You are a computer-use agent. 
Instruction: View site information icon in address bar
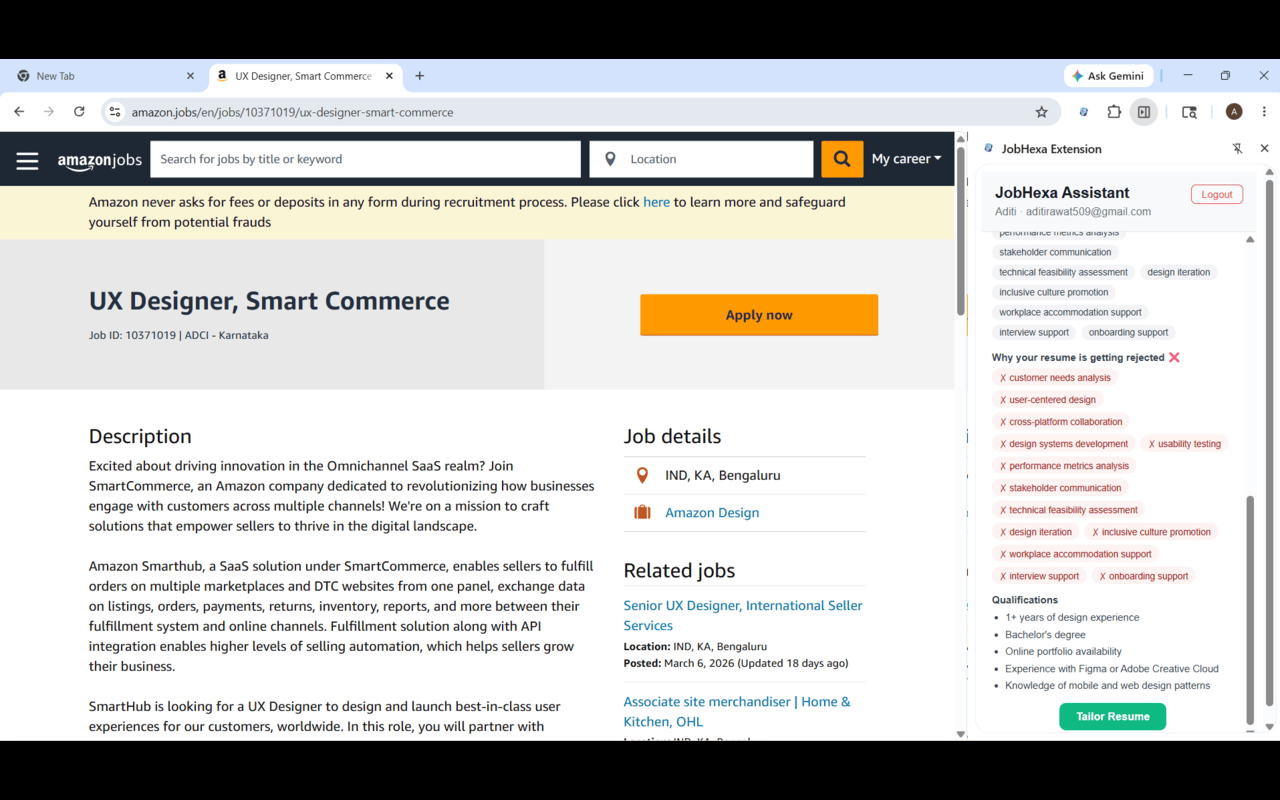tap(115, 112)
